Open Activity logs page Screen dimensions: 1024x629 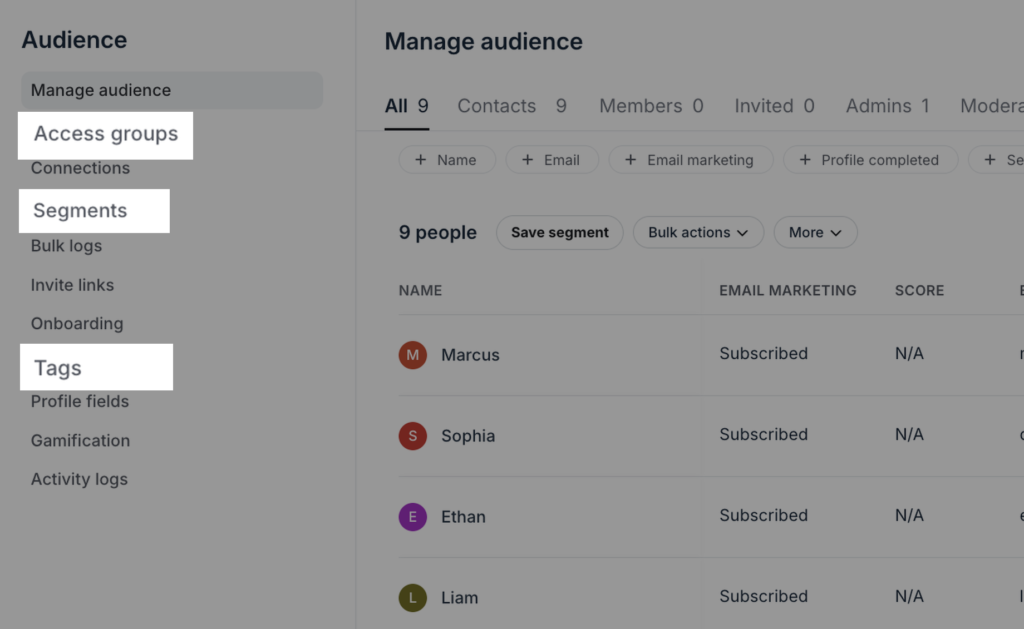click(79, 479)
